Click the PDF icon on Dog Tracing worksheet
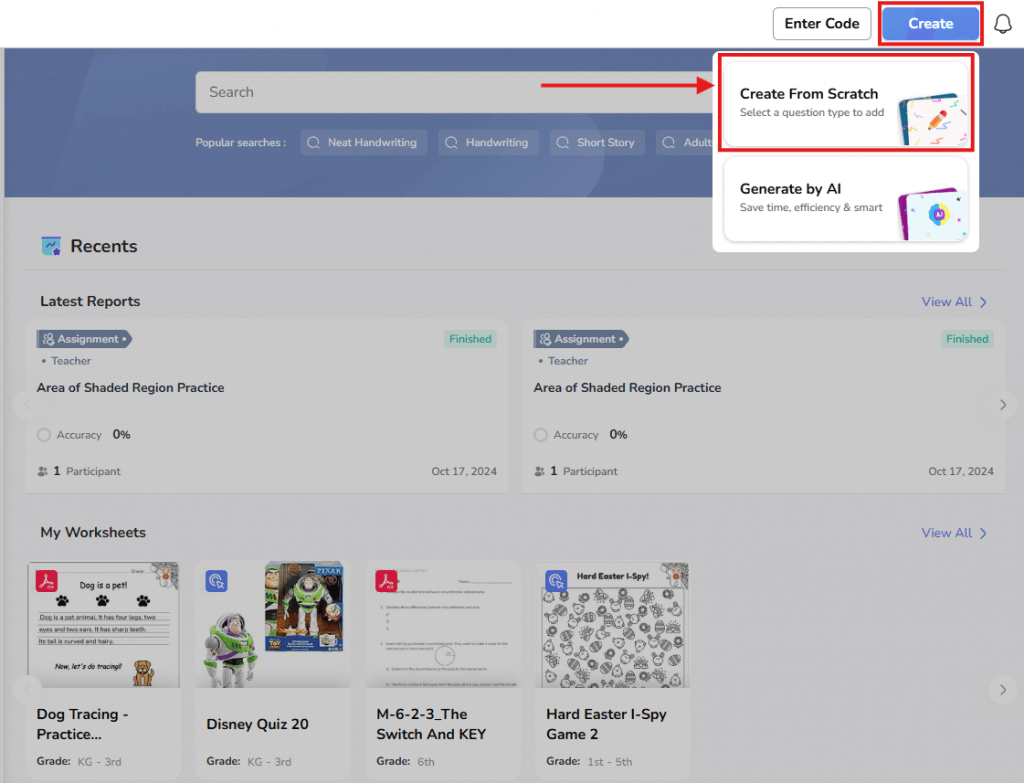Viewport: 1024px width, 783px height. tap(46, 581)
